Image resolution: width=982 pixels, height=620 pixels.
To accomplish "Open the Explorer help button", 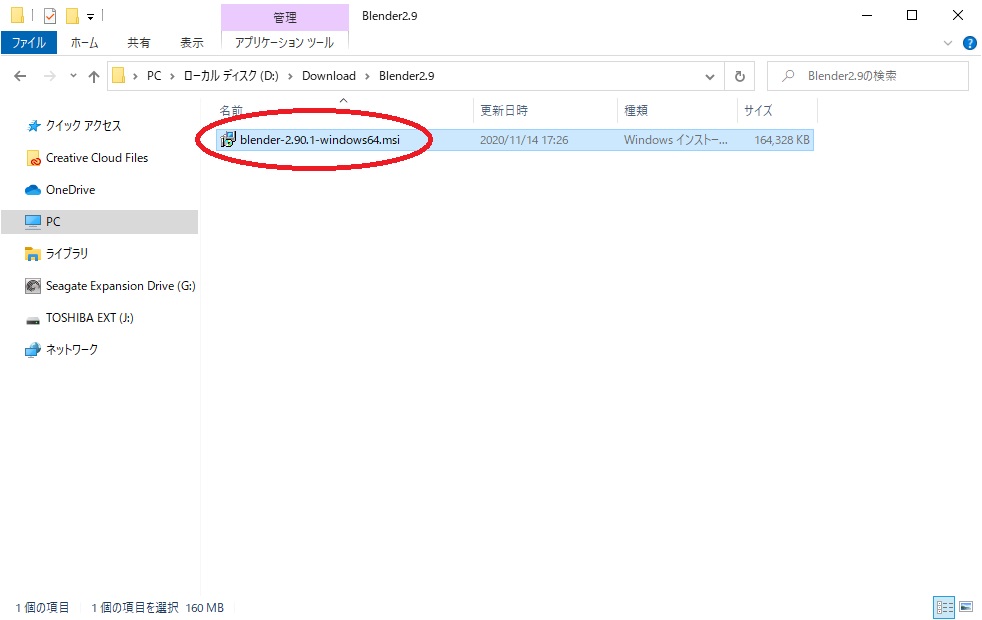I will 969,43.
